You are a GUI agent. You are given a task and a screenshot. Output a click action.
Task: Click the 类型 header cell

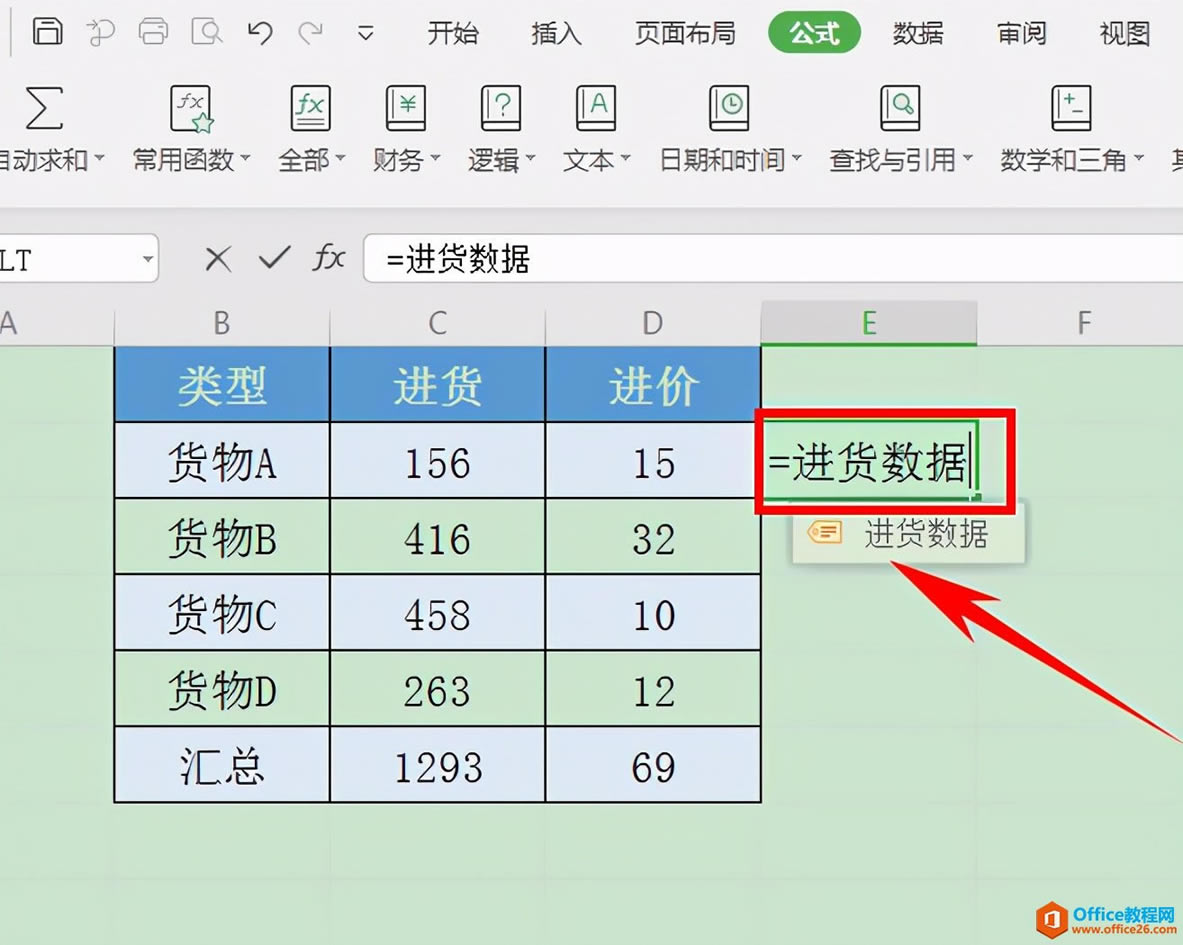(x=222, y=385)
